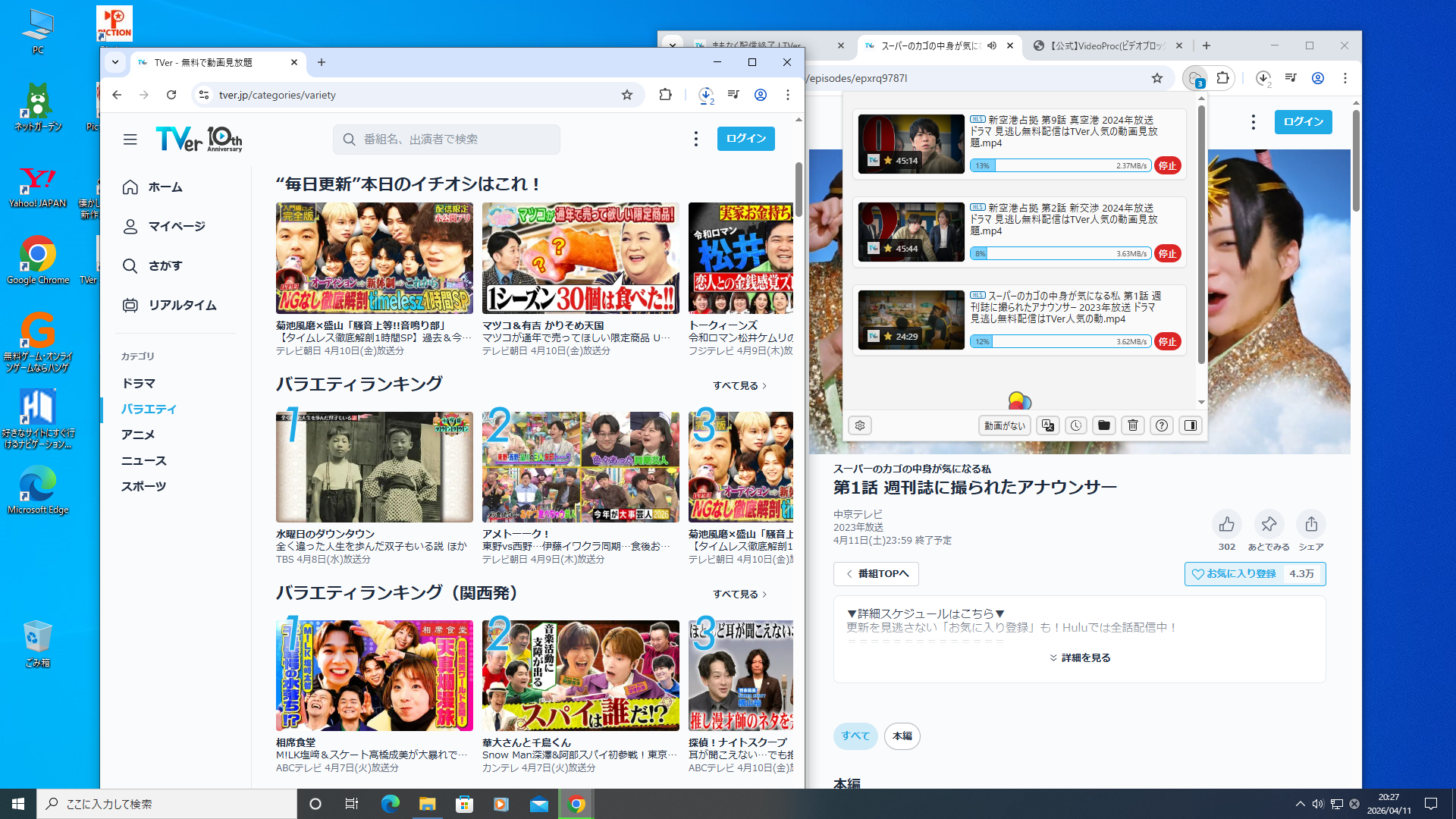
Task: Open profile icon in front Chrome window
Action: (x=761, y=95)
